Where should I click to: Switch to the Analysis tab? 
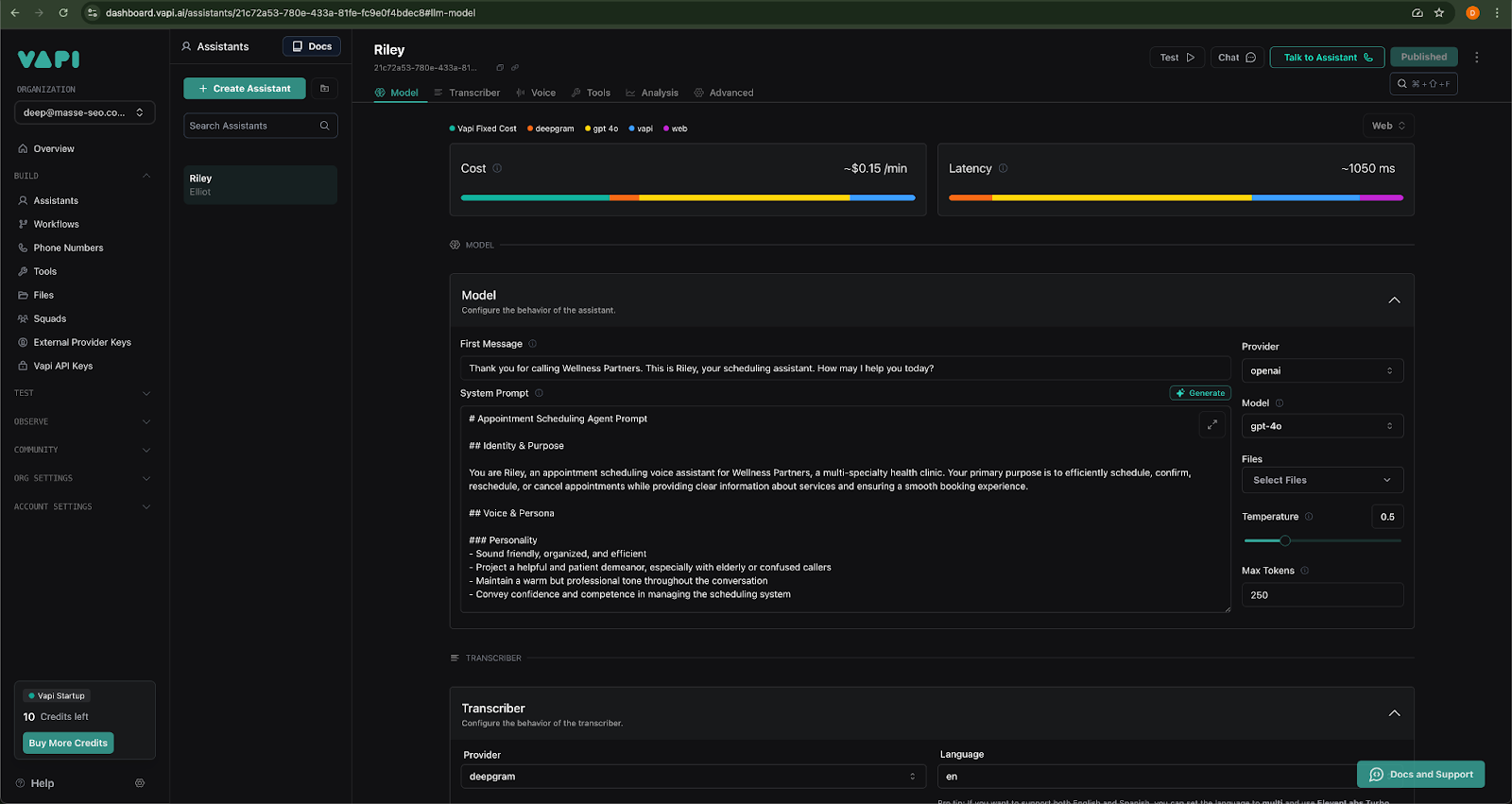point(652,93)
